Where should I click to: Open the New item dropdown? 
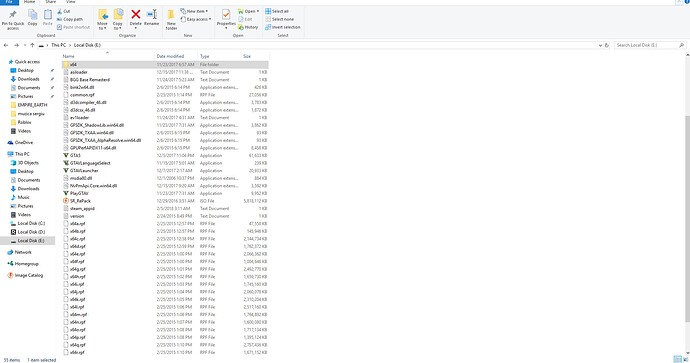pyautogui.click(x=194, y=11)
